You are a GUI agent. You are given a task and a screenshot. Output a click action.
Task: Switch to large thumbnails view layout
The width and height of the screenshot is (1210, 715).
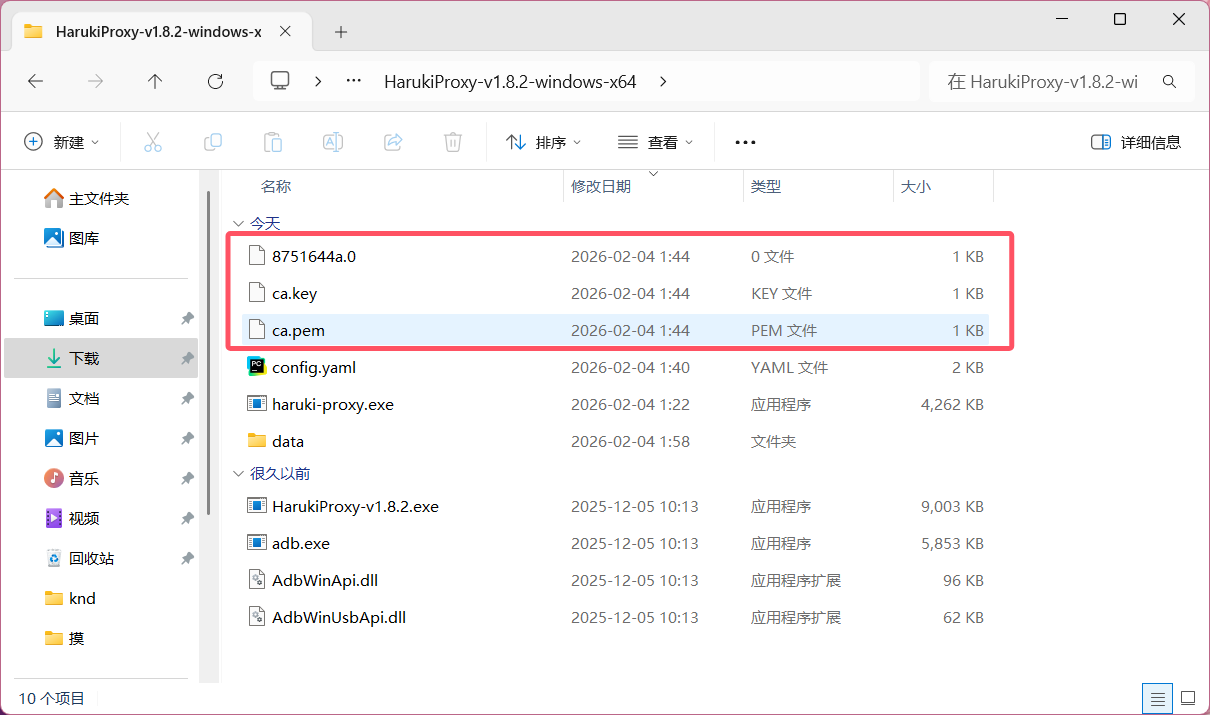click(x=1188, y=697)
